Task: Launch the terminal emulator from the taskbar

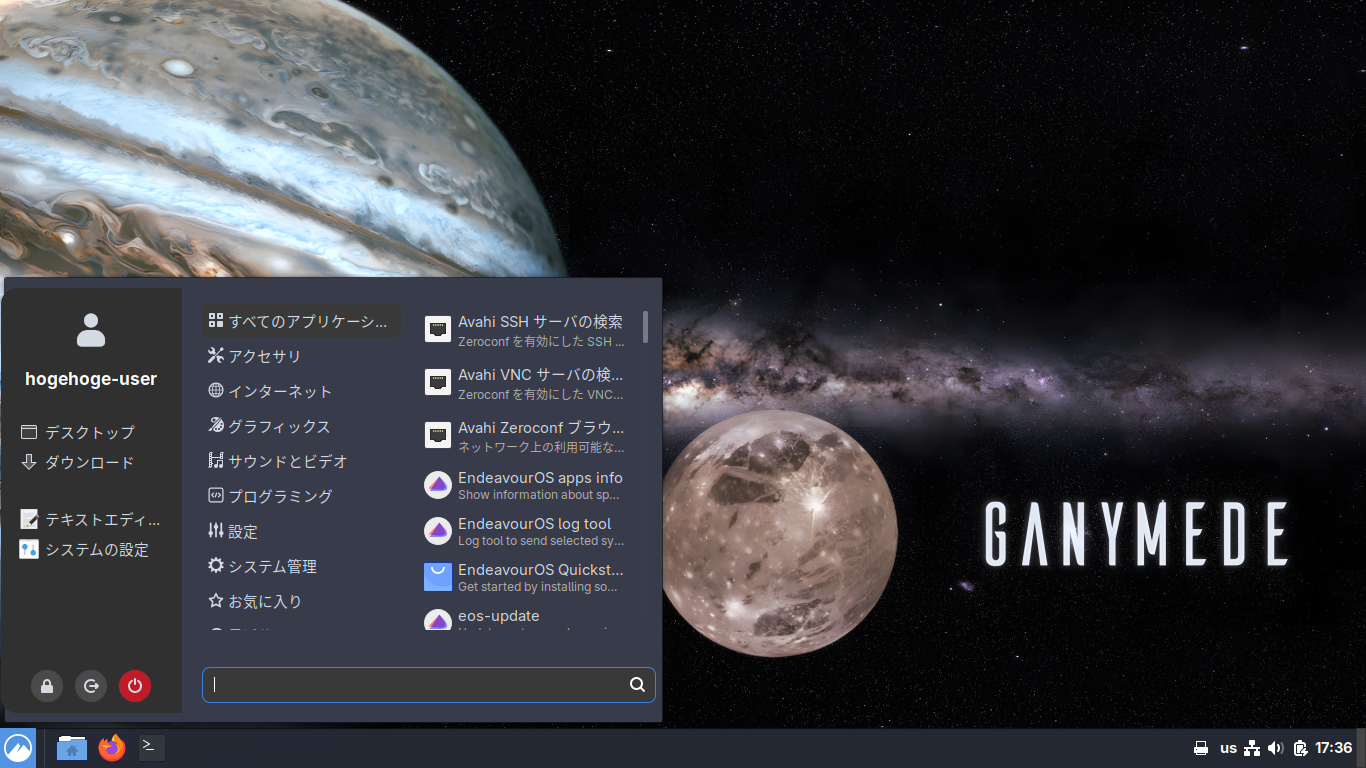Action: 151,747
